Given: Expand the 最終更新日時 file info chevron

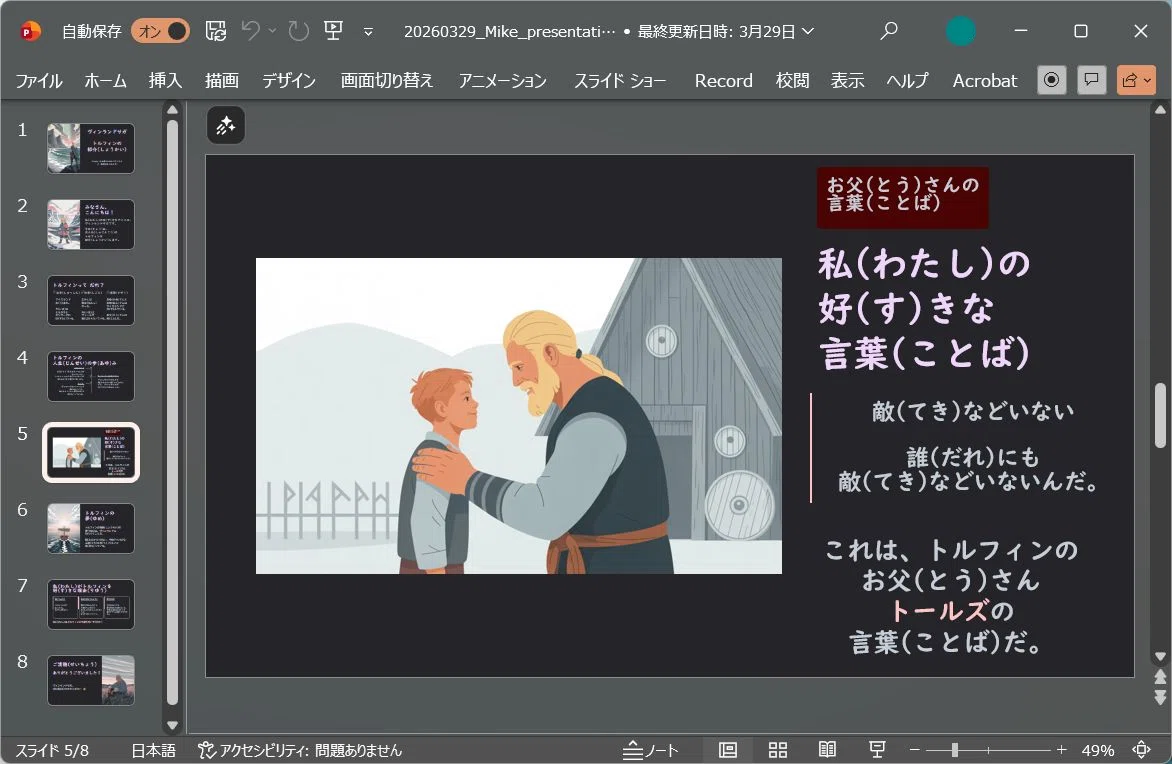Looking at the screenshot, I should pos(808,31).
